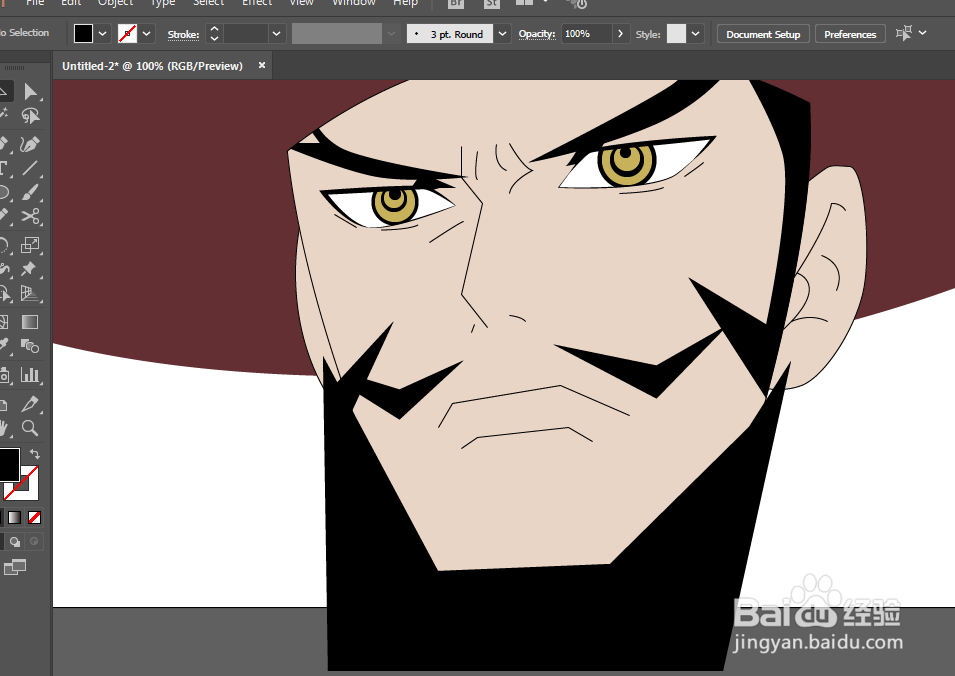Select the Paintbrush tool

[29, 192]
